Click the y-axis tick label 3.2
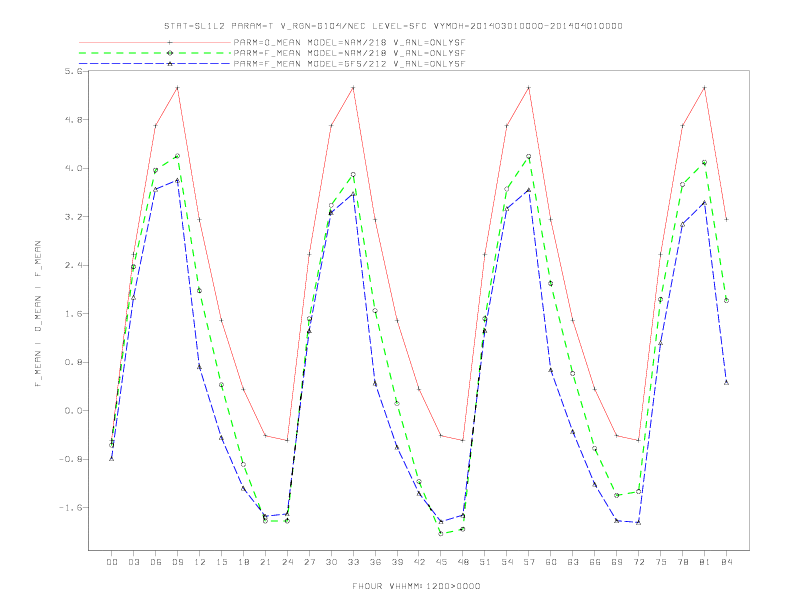The height and width of the screenshot is (612, 792). point(73,217)
